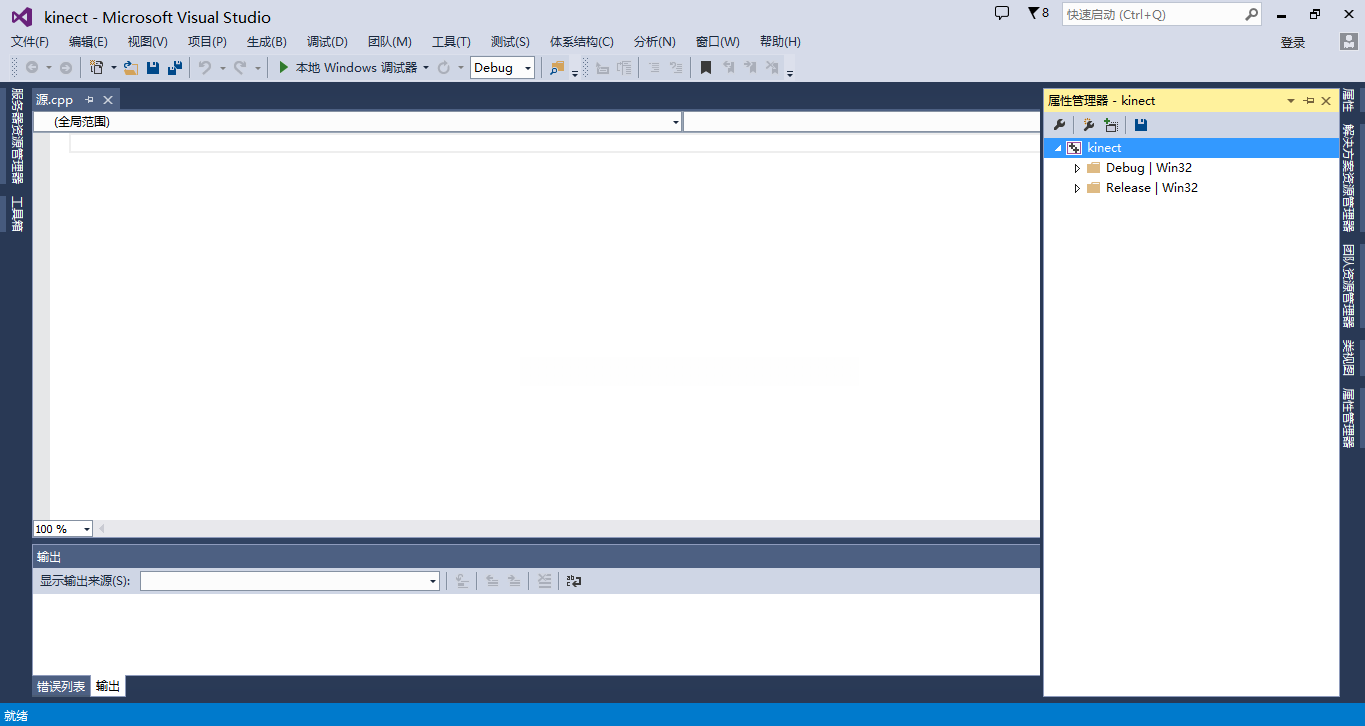This screenshot has height=726, width=1365.
Task: Open the notifications flag showing 8
Action: click(x=1038, y=13)
